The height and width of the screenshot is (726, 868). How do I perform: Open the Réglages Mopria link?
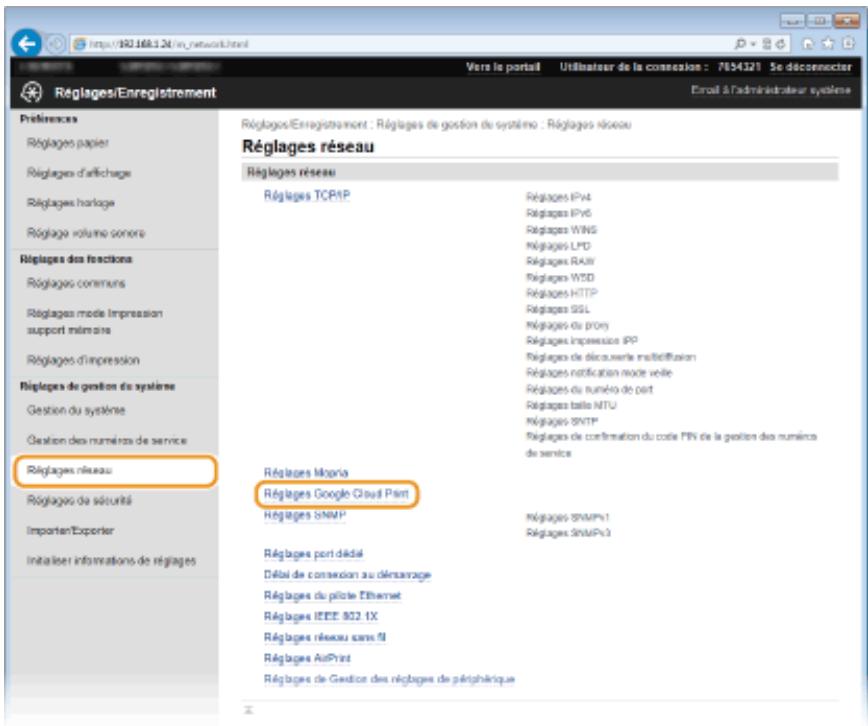[306, 473]
